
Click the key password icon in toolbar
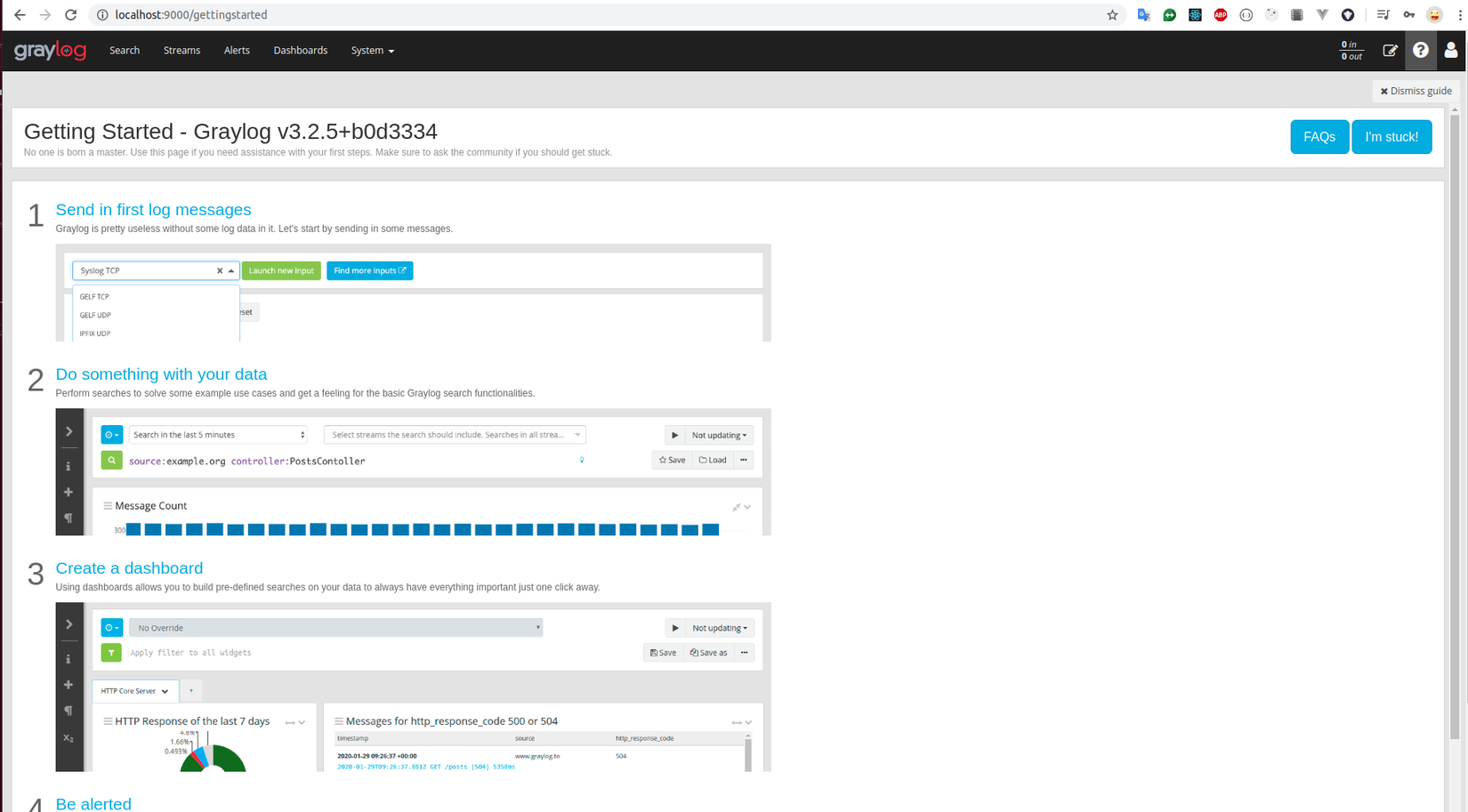pos(1409,15)
